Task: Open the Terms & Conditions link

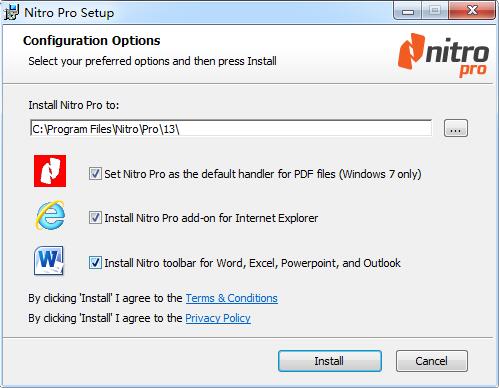Action: (232, 298)
